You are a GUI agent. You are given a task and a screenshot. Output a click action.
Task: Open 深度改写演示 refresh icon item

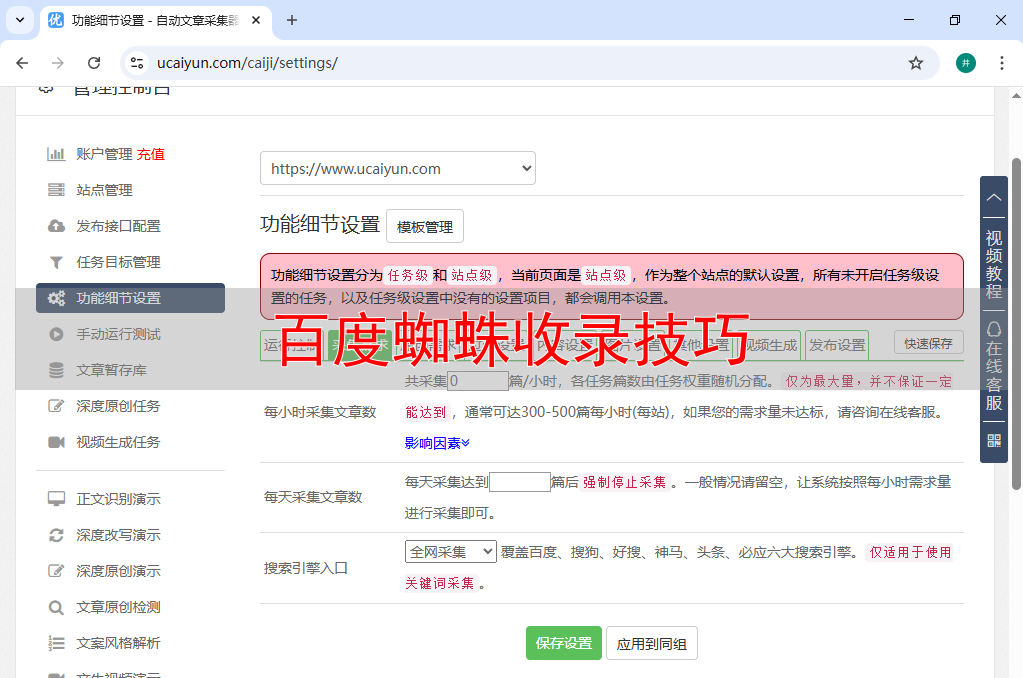pyautogui.click(x=56, y=535)
